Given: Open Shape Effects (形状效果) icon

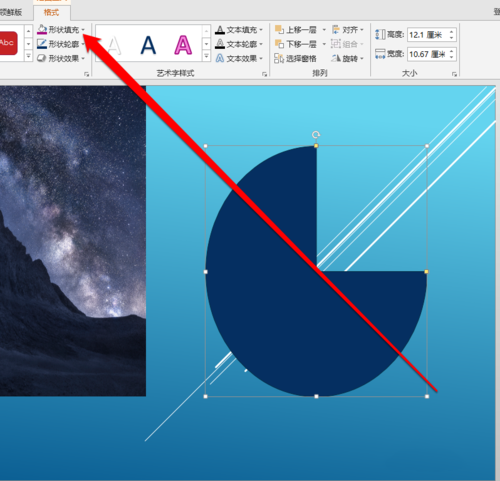Looking at the screenshot, I should click(x=42, y=58).
